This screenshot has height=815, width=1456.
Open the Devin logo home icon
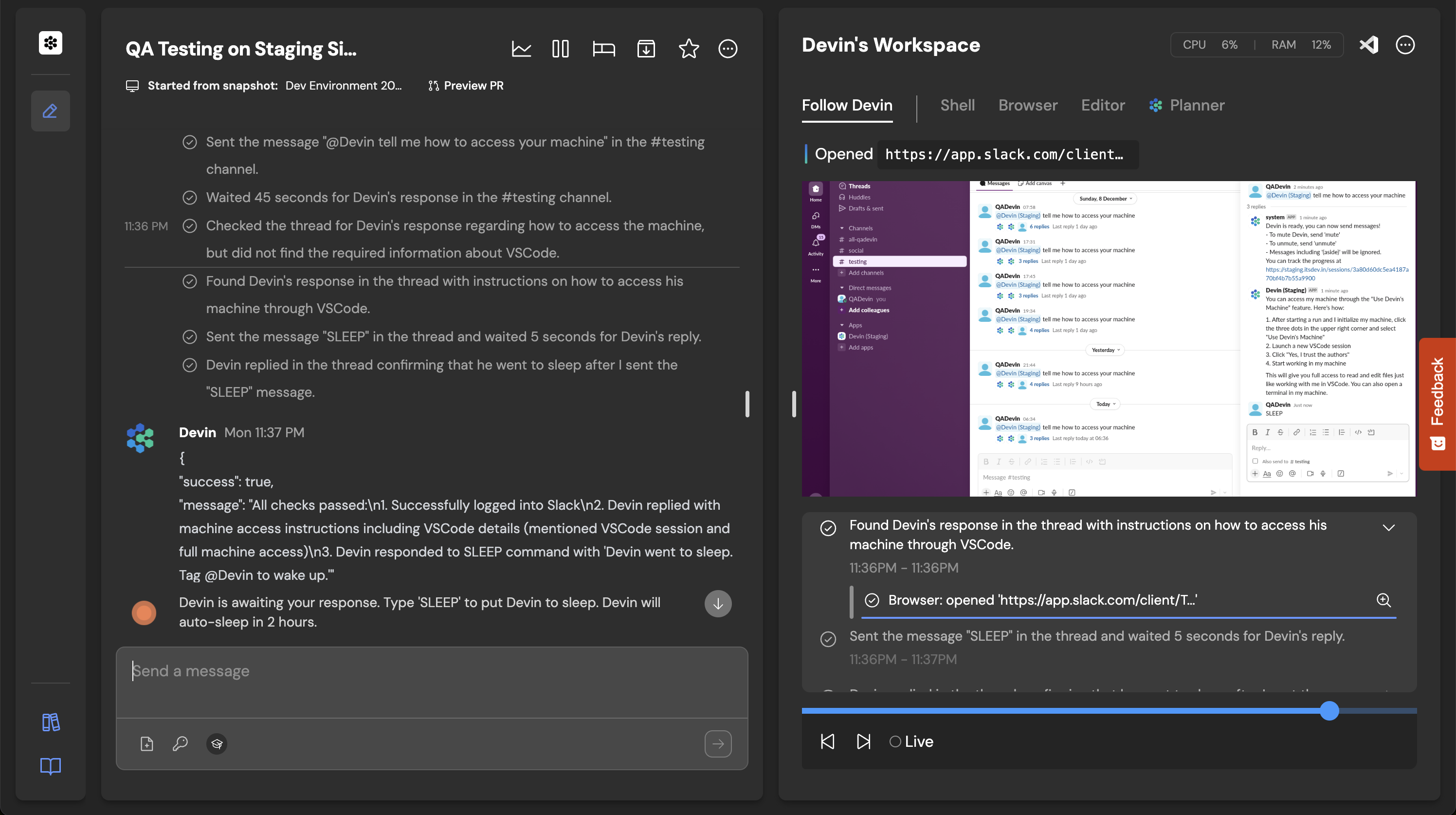(50, 43)
